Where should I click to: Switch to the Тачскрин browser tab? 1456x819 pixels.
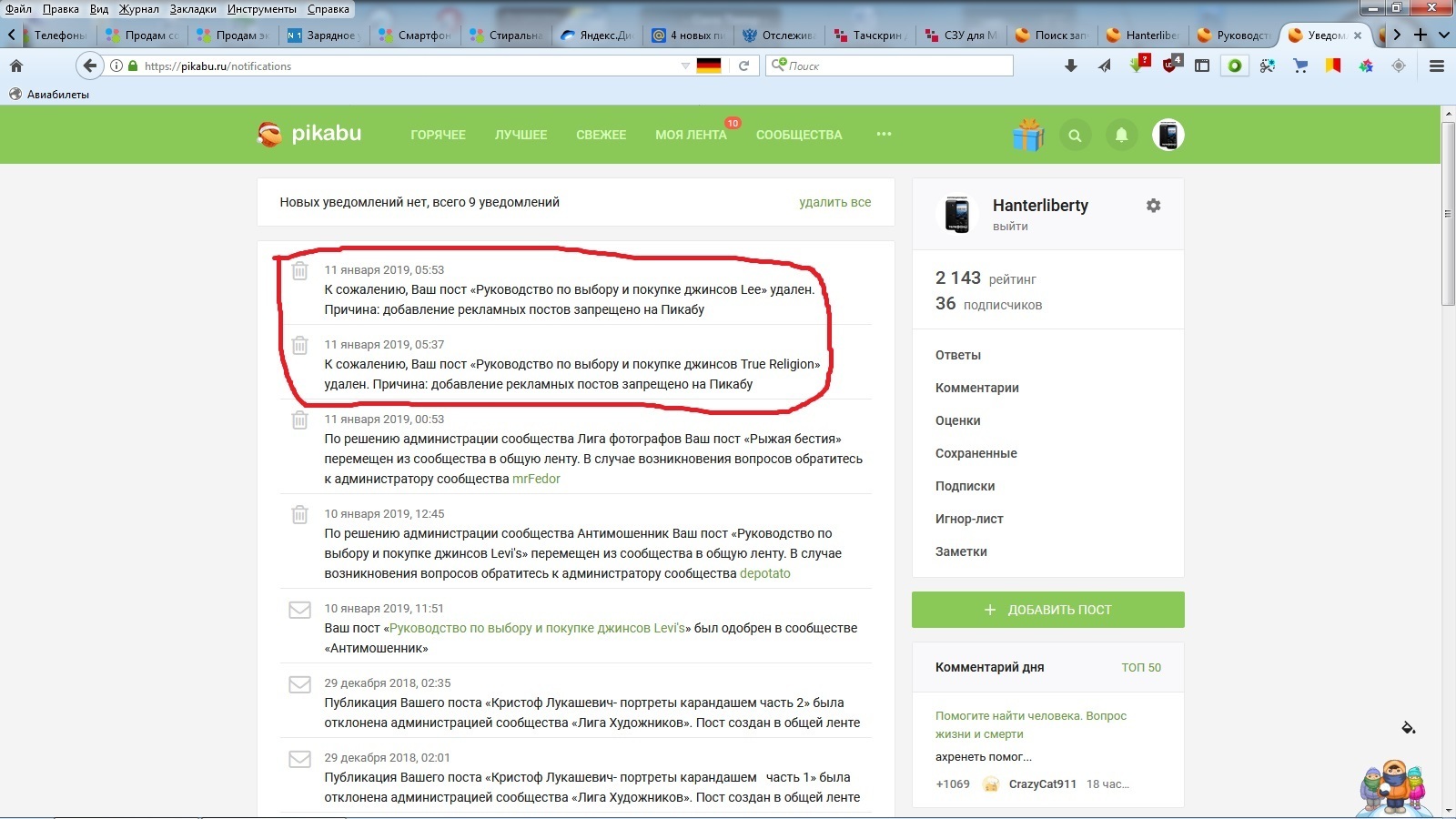[871, 35]
